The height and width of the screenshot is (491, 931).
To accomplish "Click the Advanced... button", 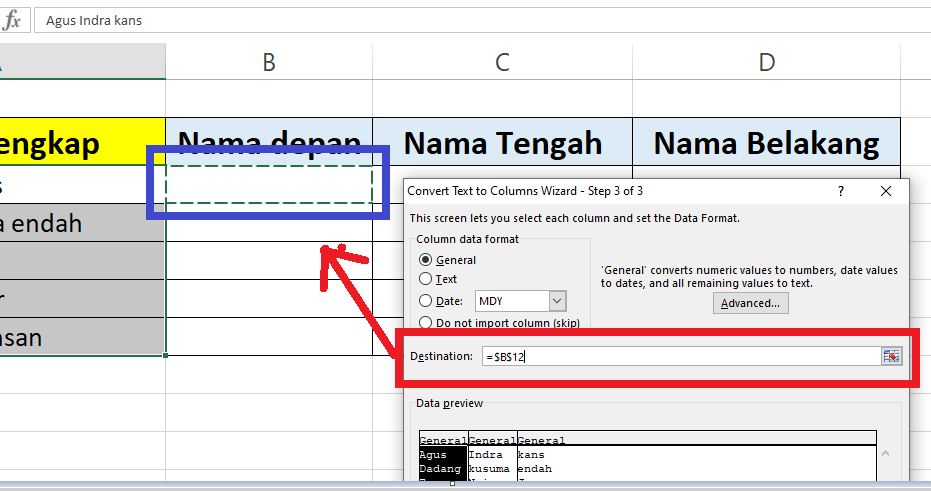I will 750,303.
